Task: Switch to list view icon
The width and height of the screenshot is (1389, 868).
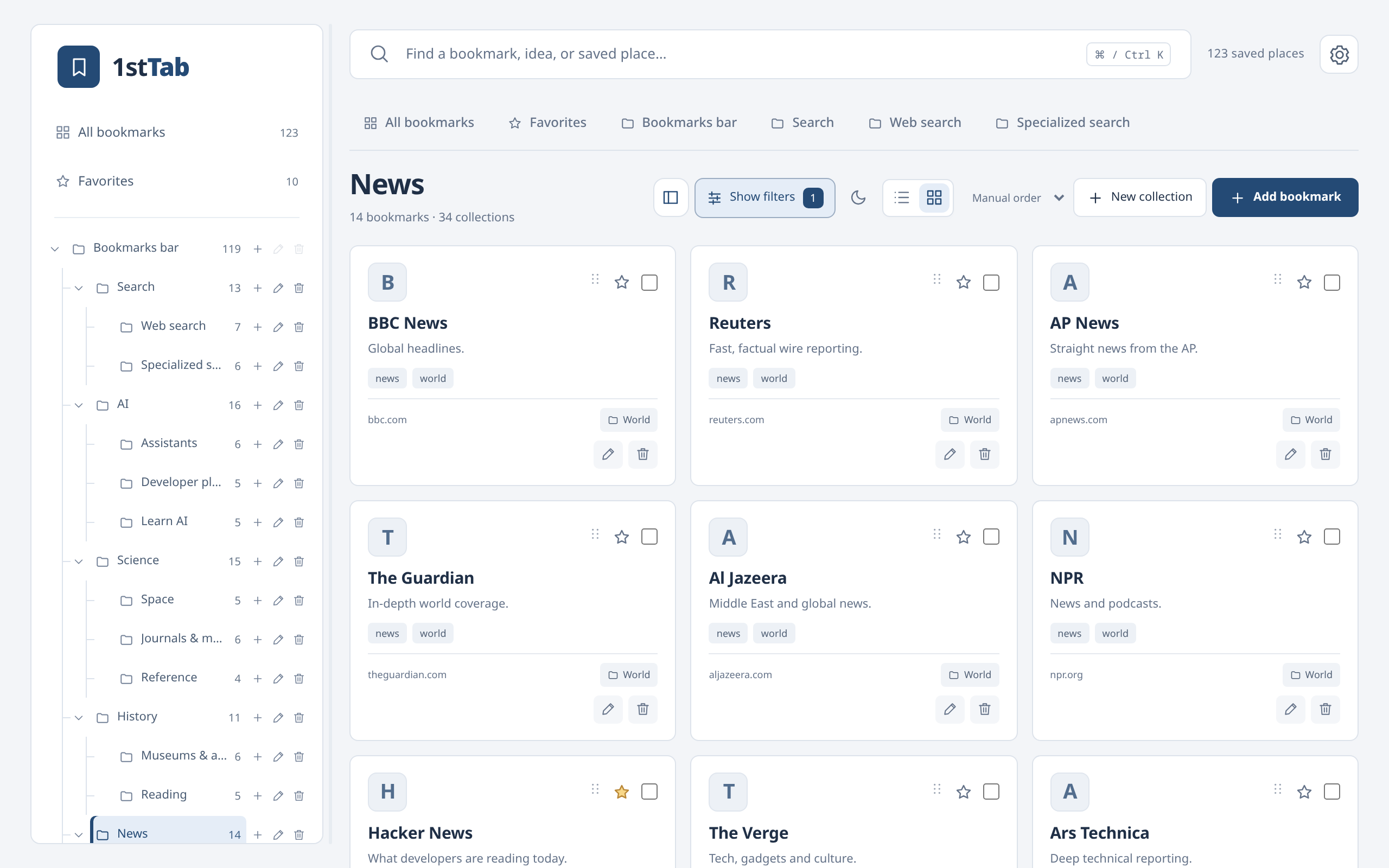Action: (902, 197)
